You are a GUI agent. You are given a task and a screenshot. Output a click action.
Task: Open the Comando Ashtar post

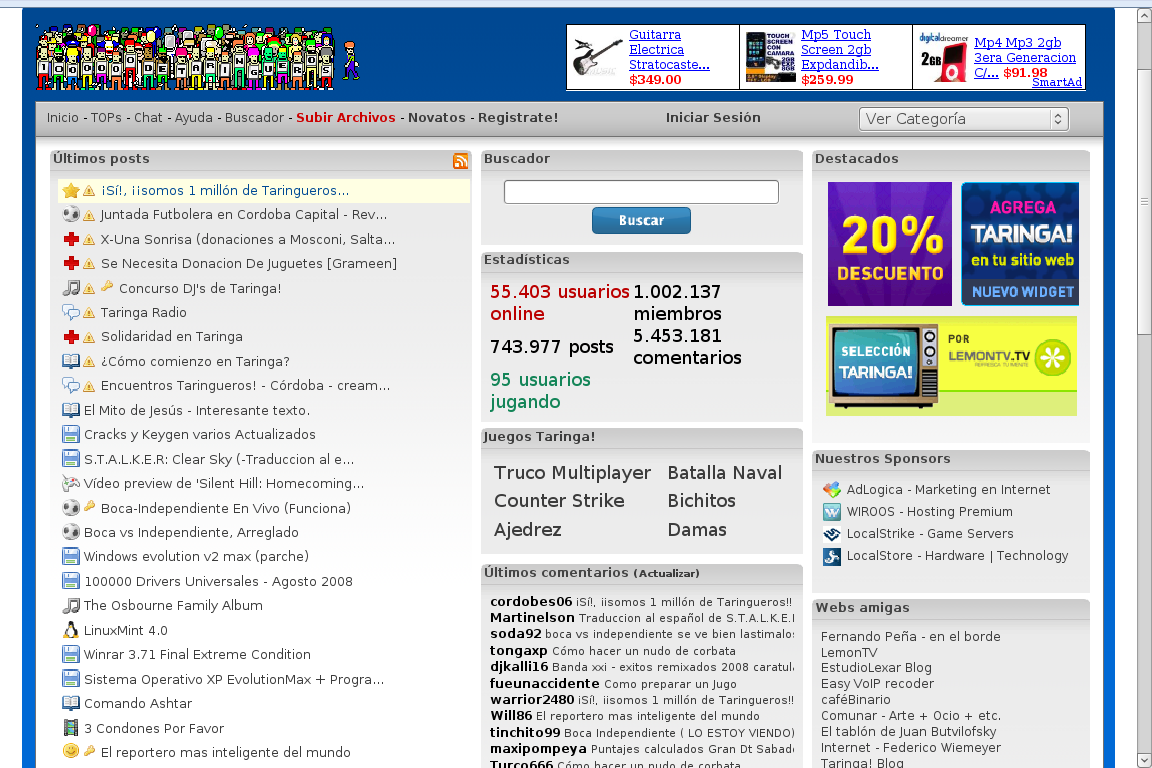[x=137, y=703]
